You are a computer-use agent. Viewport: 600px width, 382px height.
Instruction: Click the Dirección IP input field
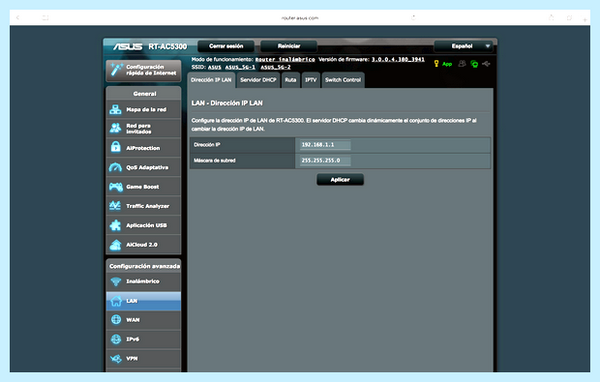325,145
